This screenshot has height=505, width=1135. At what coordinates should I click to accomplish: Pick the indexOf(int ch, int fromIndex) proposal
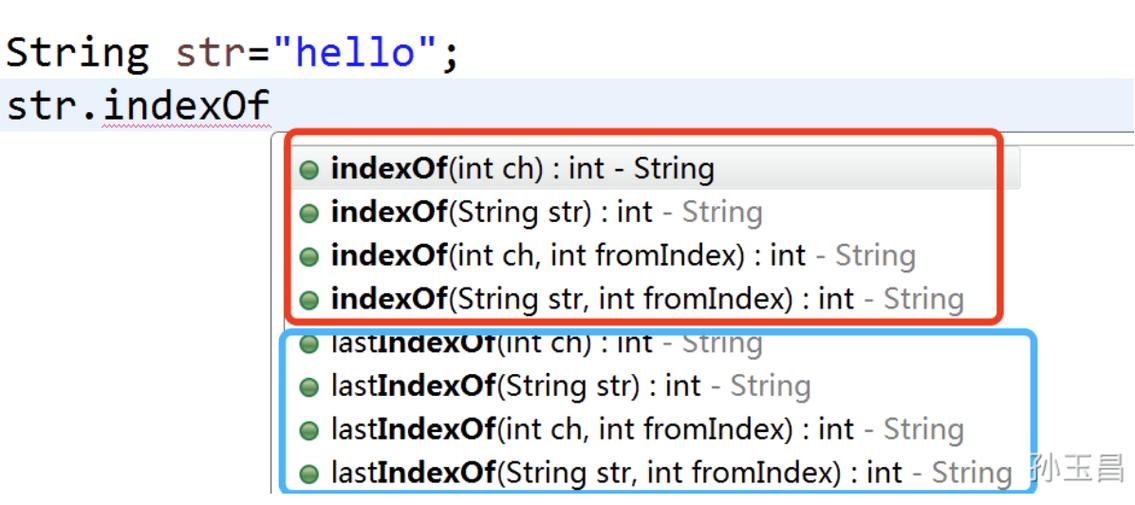pyautogui.click(x=623, y=255)
